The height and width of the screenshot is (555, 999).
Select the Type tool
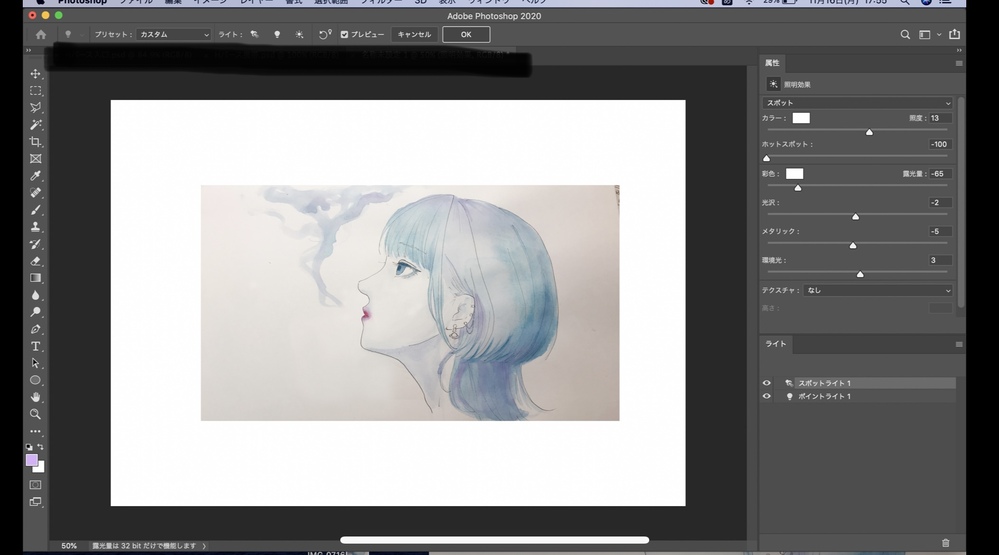click(36, 346)
